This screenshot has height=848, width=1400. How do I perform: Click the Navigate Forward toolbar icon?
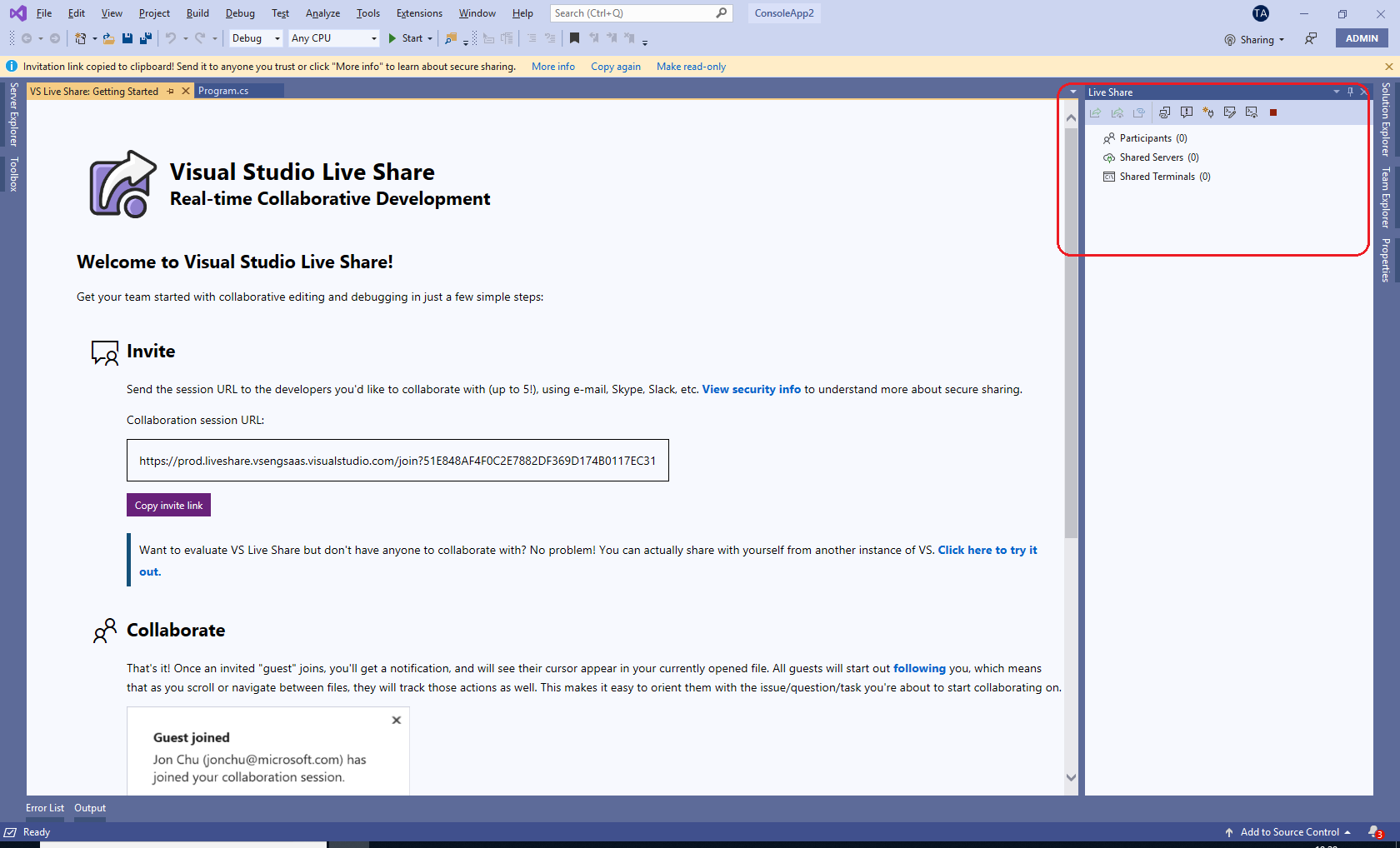pos(55,38)
